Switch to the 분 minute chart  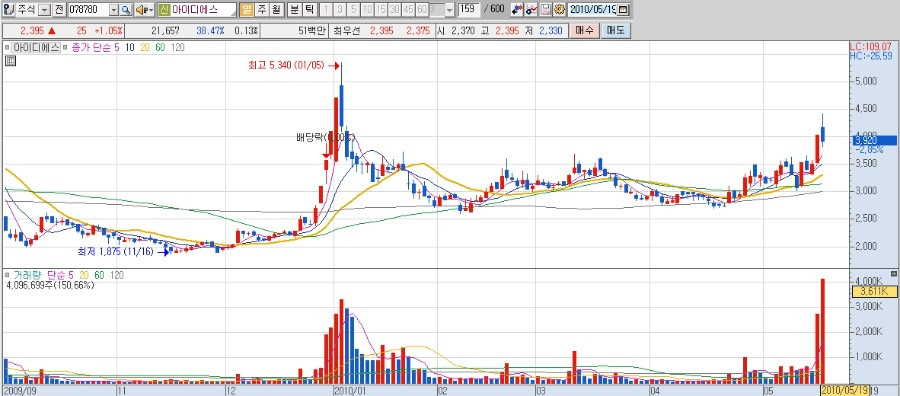point(294,10)
